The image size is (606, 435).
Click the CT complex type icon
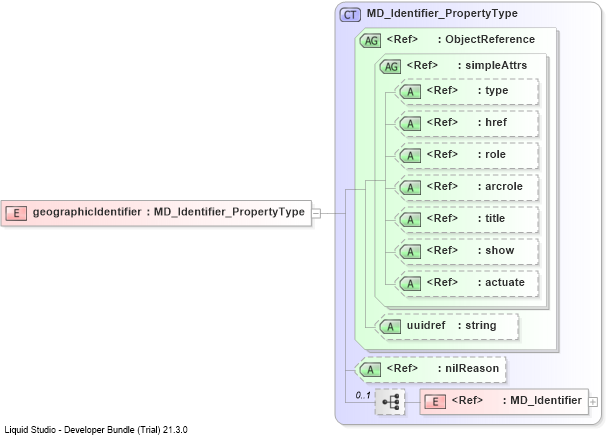click(350, 15)
